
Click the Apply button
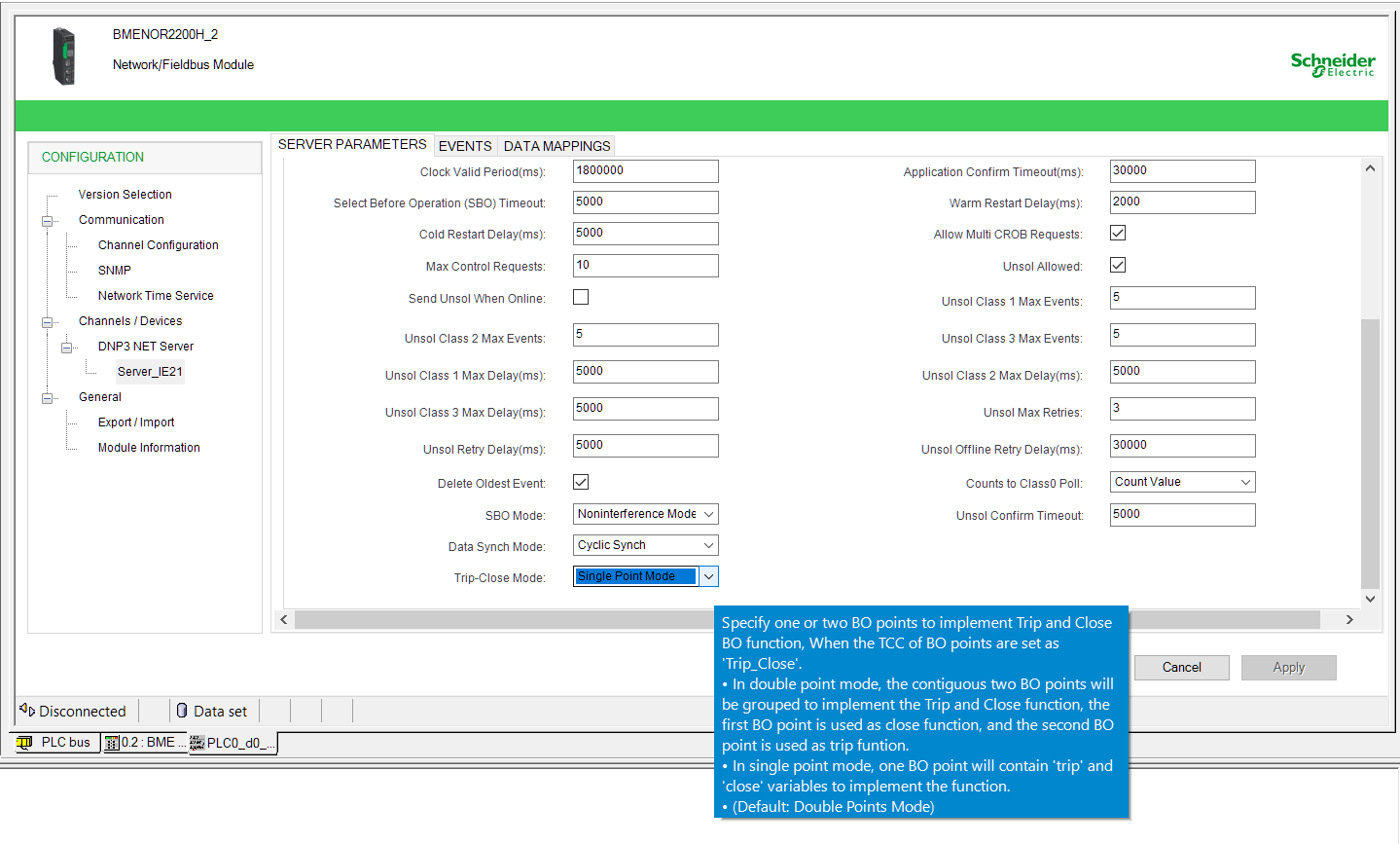tap(1289, 667)
